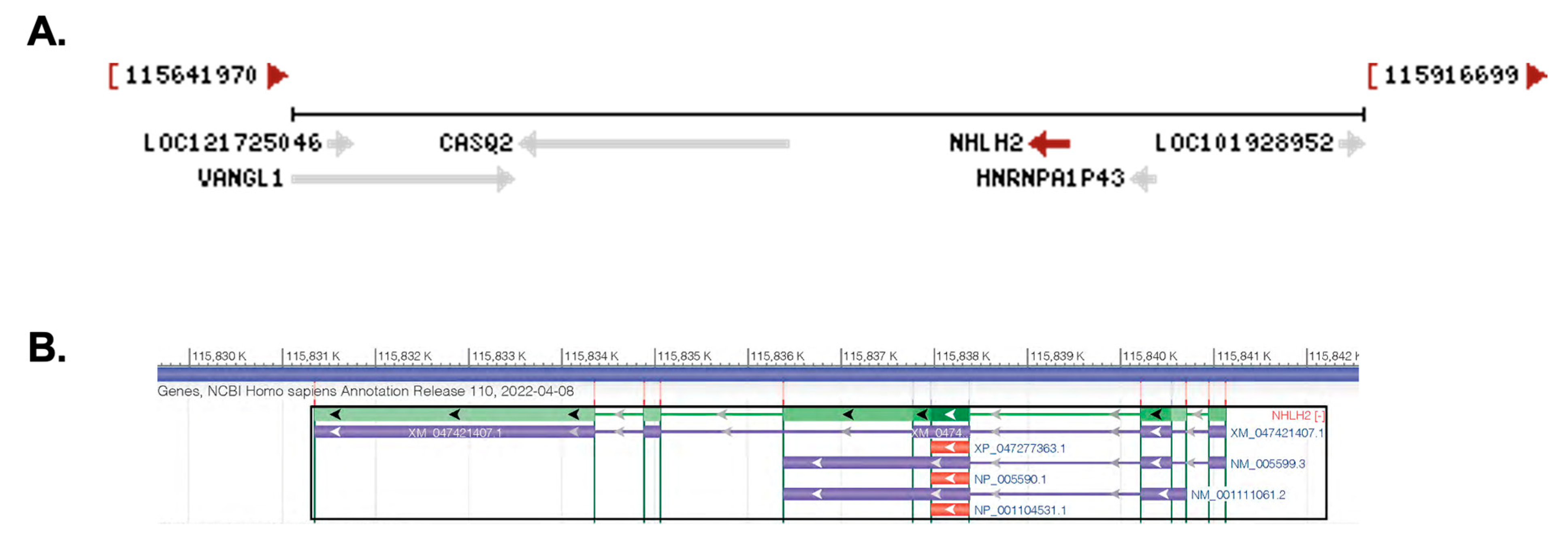Click the HNRNPA1P43 gene arrow
Screen dimensions: 1568x539
(1143, 179)
